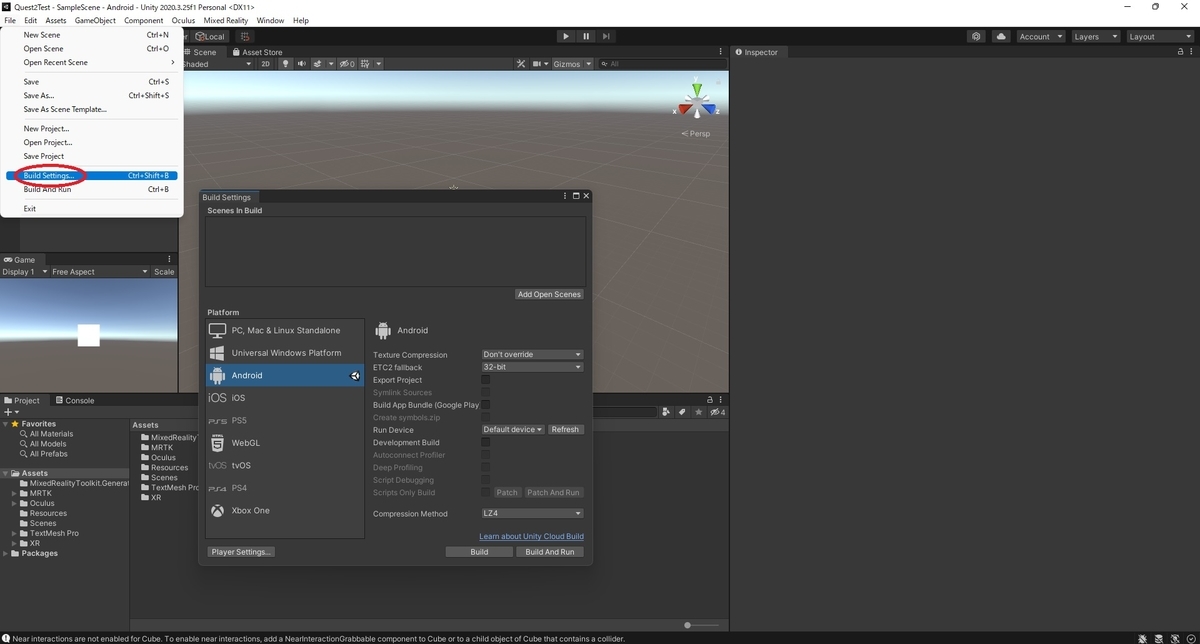1200x644 pixels.
Task: Switch to the Console tab
Action: tap(75, 400)
